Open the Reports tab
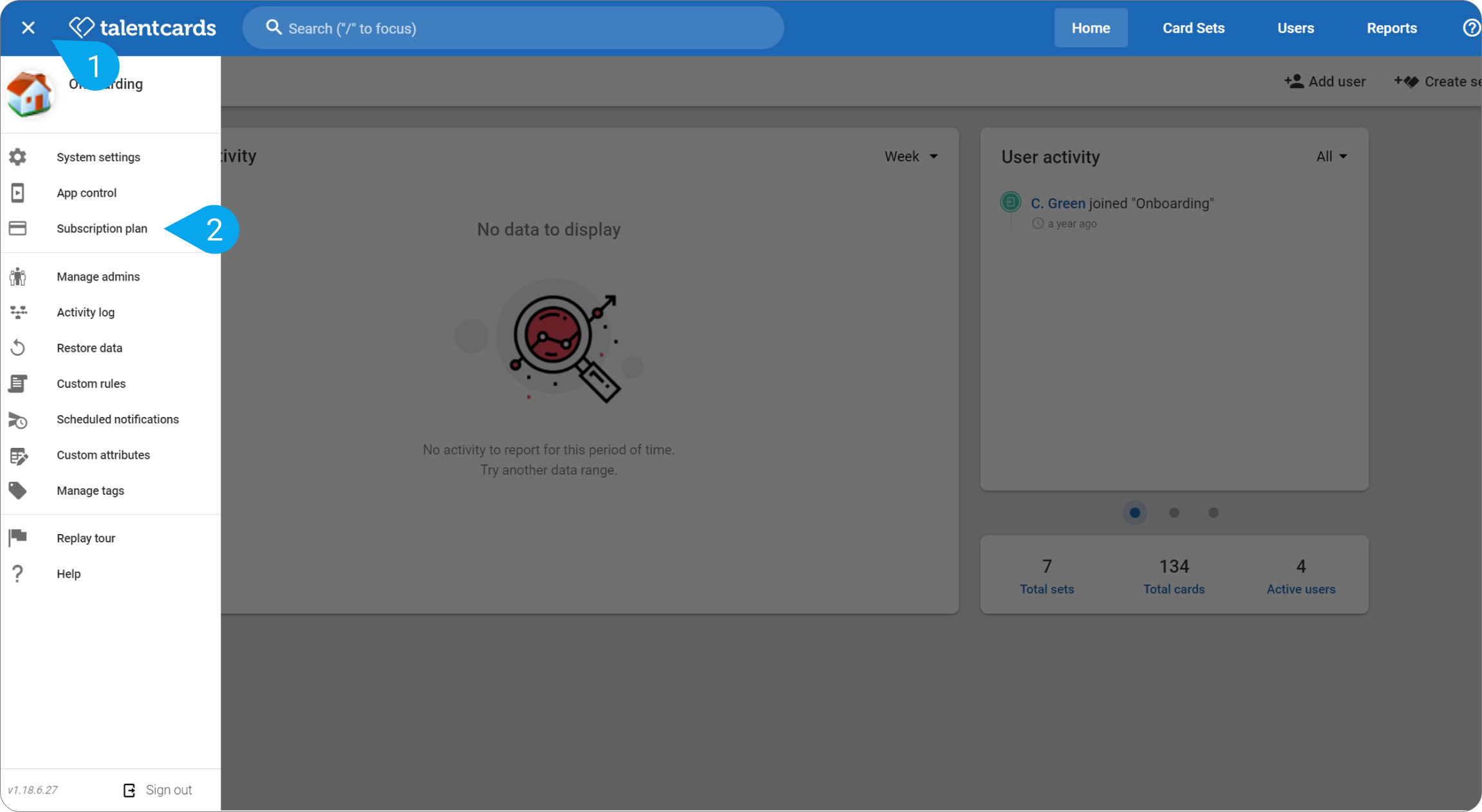 point(1391,28)
